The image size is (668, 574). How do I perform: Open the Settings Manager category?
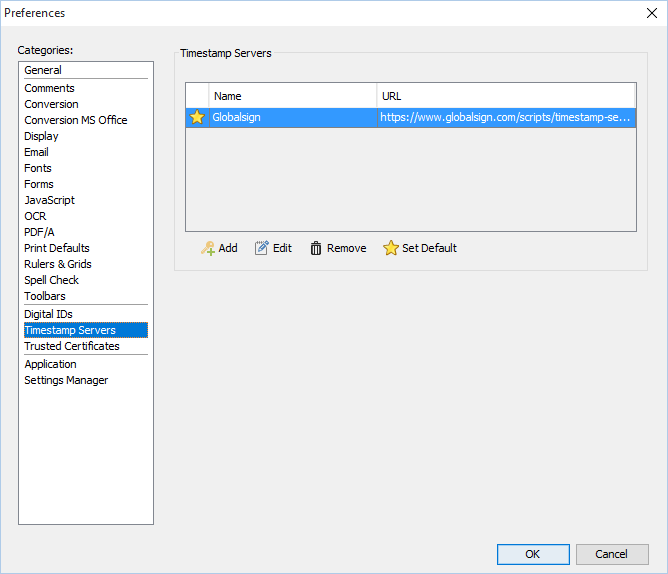click(66, 380)
